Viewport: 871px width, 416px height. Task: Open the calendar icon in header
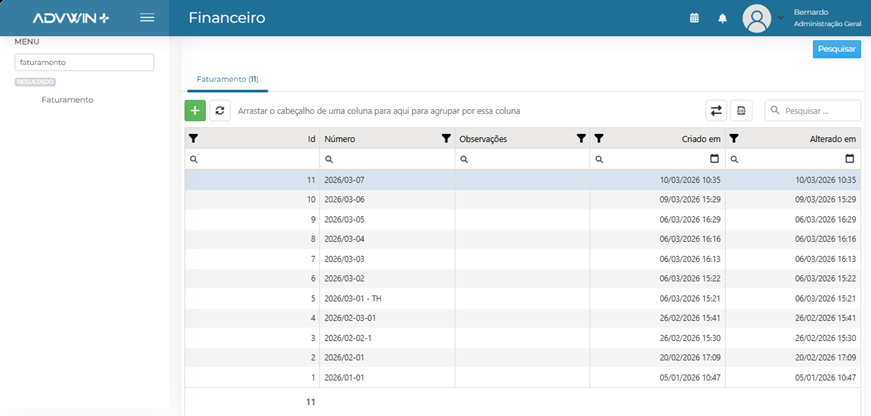[x=694, y=18]
